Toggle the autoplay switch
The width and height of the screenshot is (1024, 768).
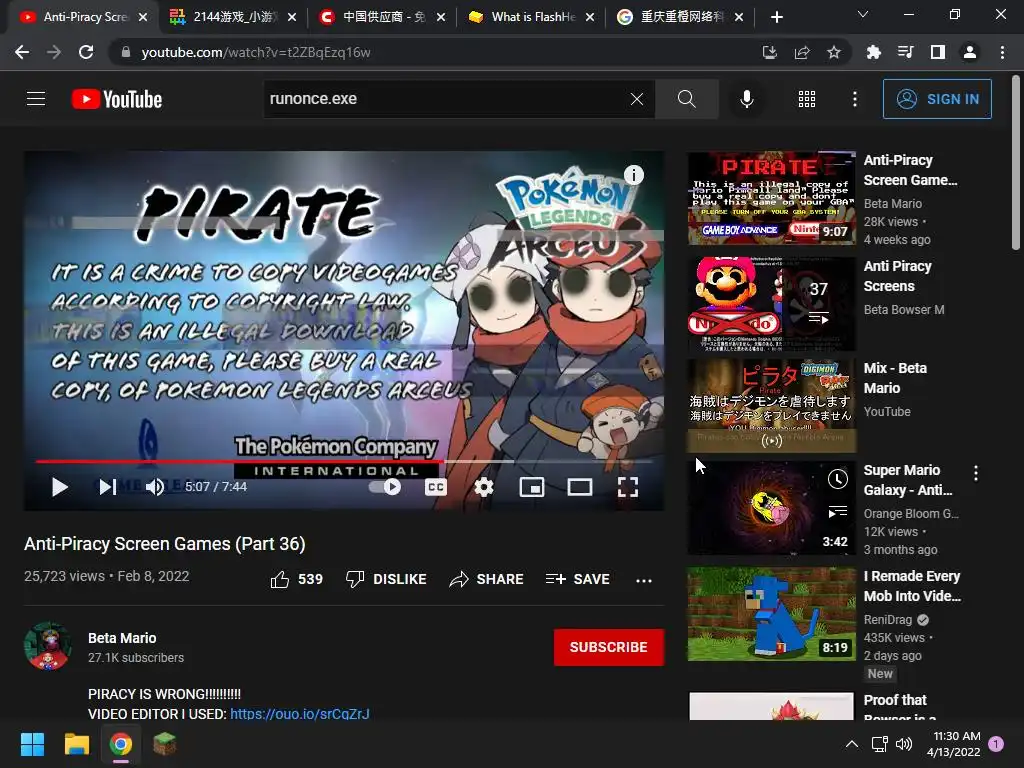(x=385, y=487)
